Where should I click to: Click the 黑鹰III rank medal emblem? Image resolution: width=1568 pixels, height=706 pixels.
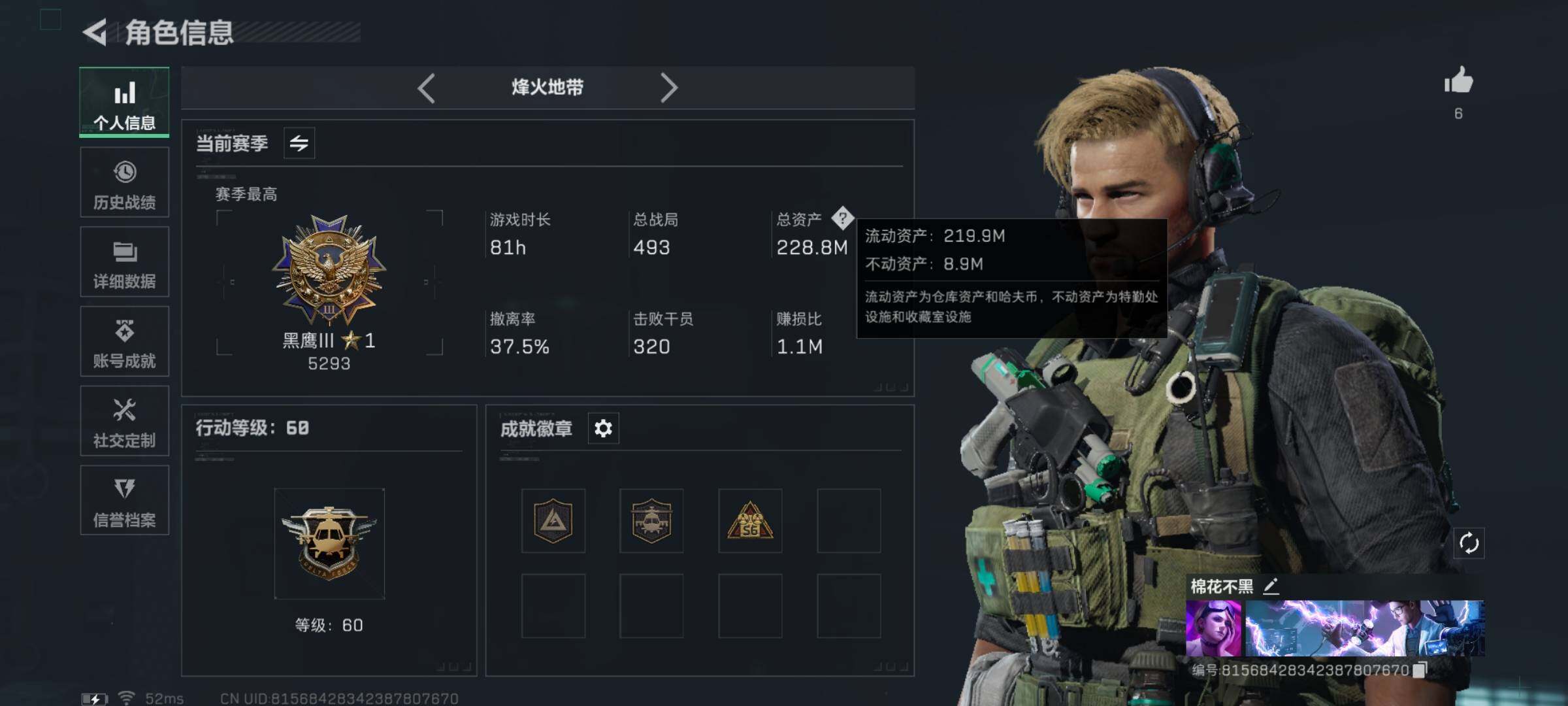(329, 269)
